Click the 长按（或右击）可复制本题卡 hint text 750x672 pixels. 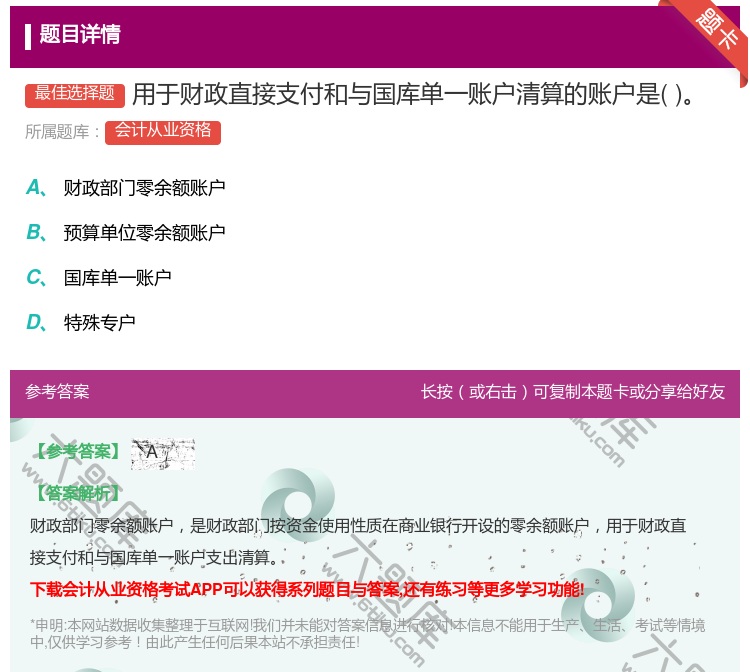pos(573,392)
